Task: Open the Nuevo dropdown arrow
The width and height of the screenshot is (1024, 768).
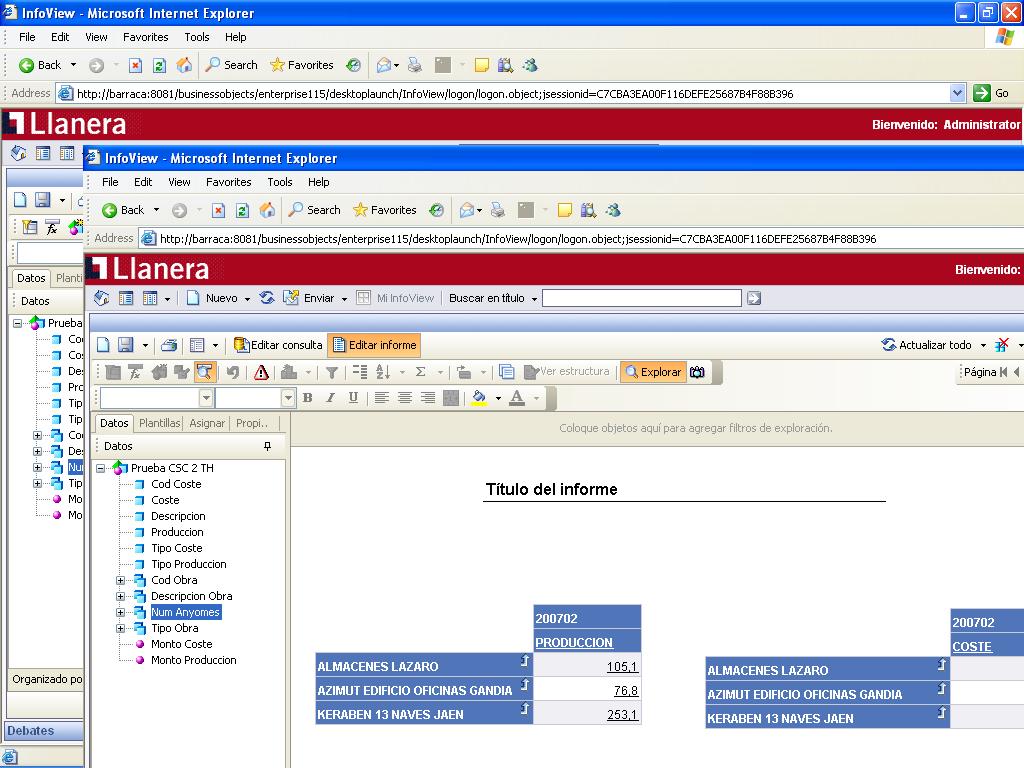Action: tap(248, 298)
